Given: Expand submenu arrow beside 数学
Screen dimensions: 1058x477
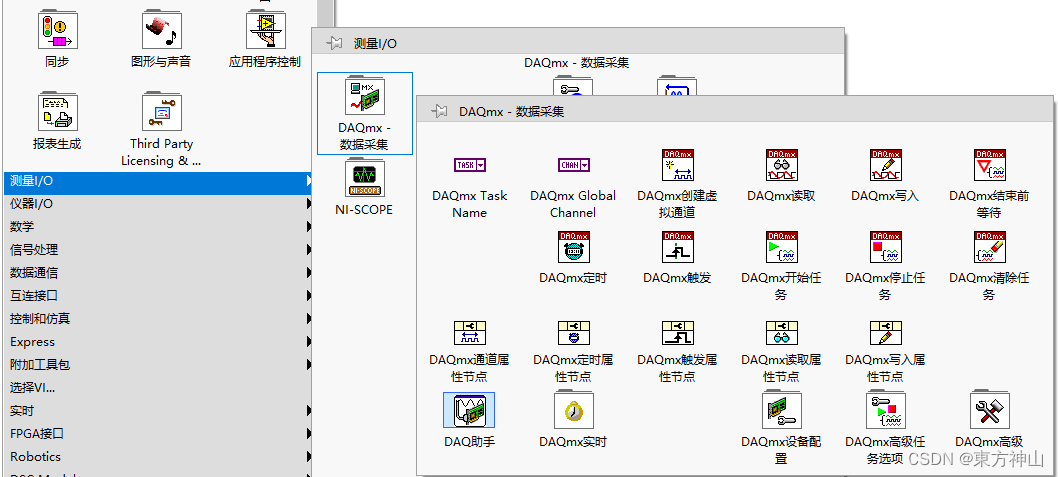Looking at the screenshot, I should pos(309,227).
